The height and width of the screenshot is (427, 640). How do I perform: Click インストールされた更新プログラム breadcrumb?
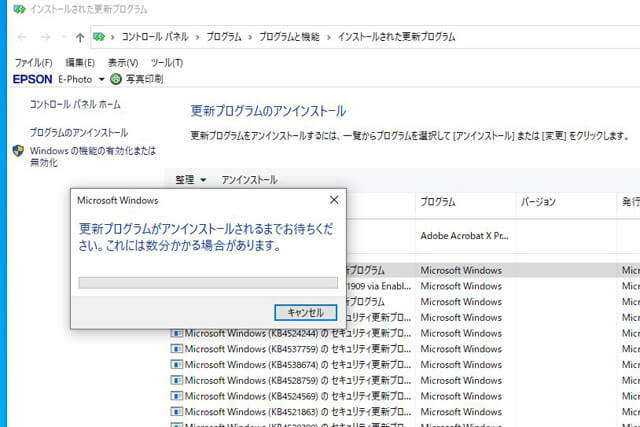[396, 37]
